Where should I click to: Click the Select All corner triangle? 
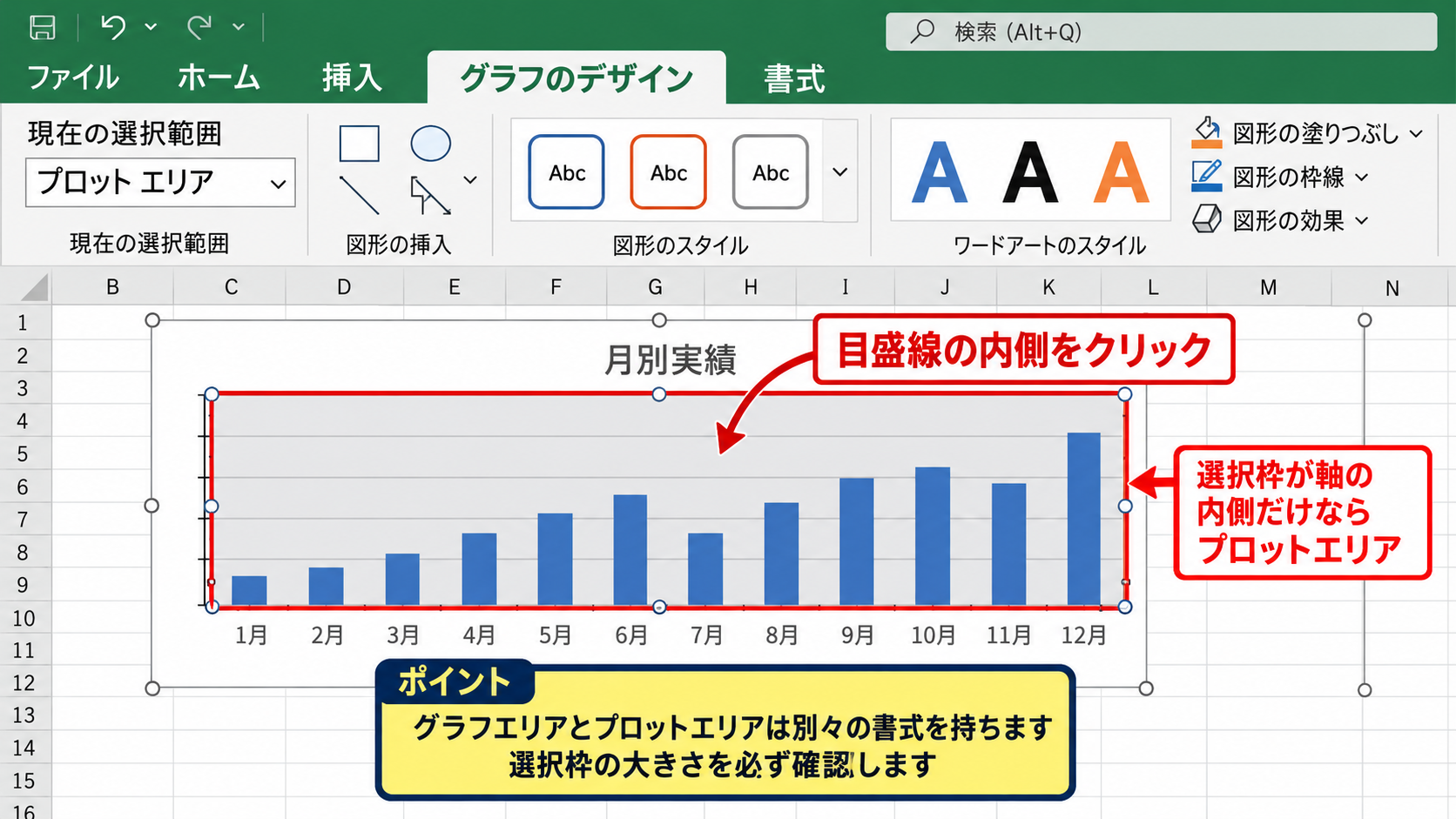point(34,286)
